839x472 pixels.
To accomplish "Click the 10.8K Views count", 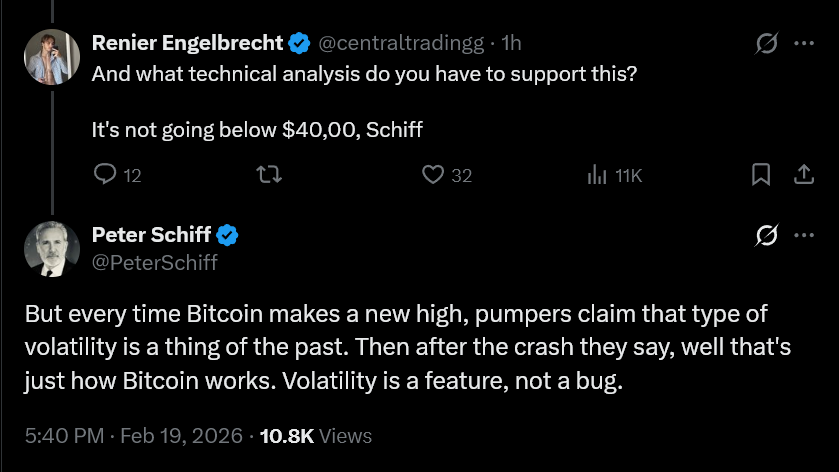I will click(315, 436).
